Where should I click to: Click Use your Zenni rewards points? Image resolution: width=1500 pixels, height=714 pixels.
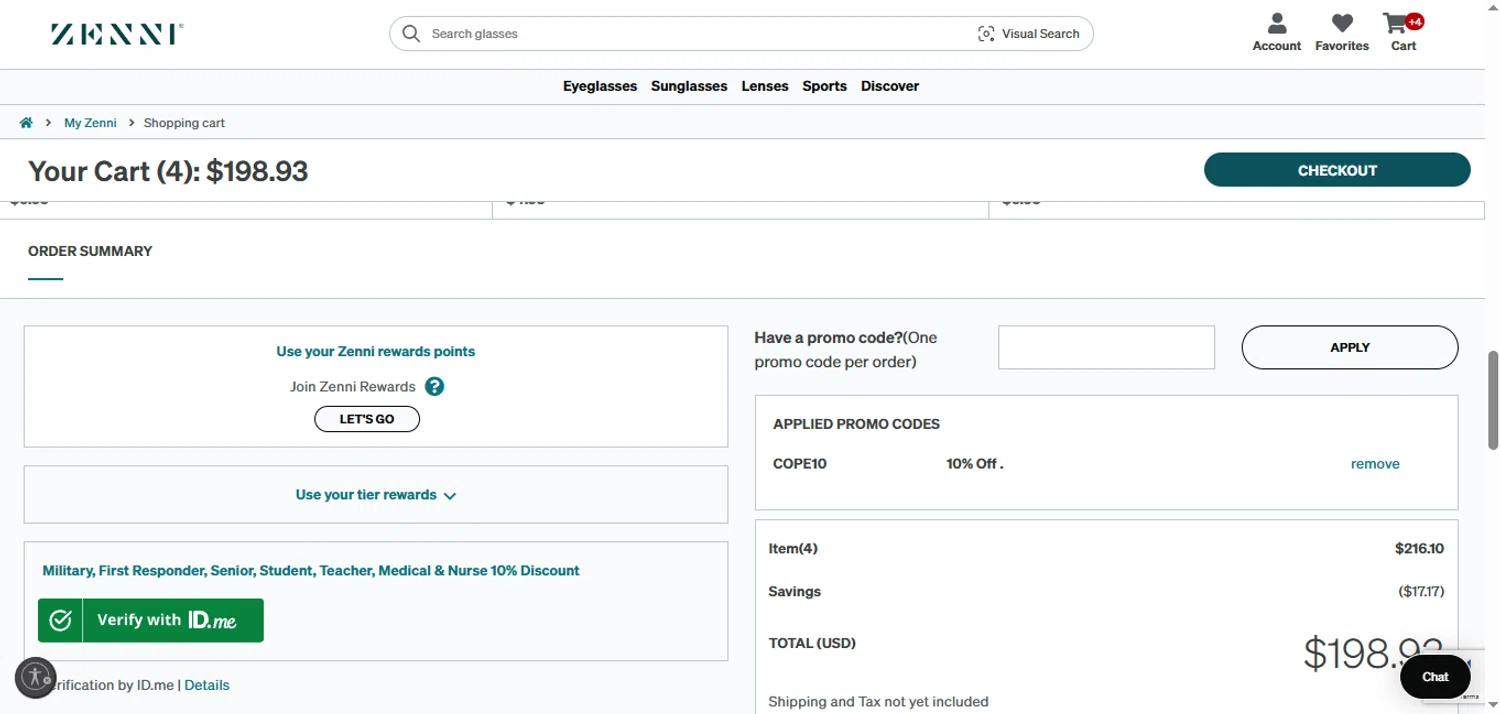[x=376, y=352]
